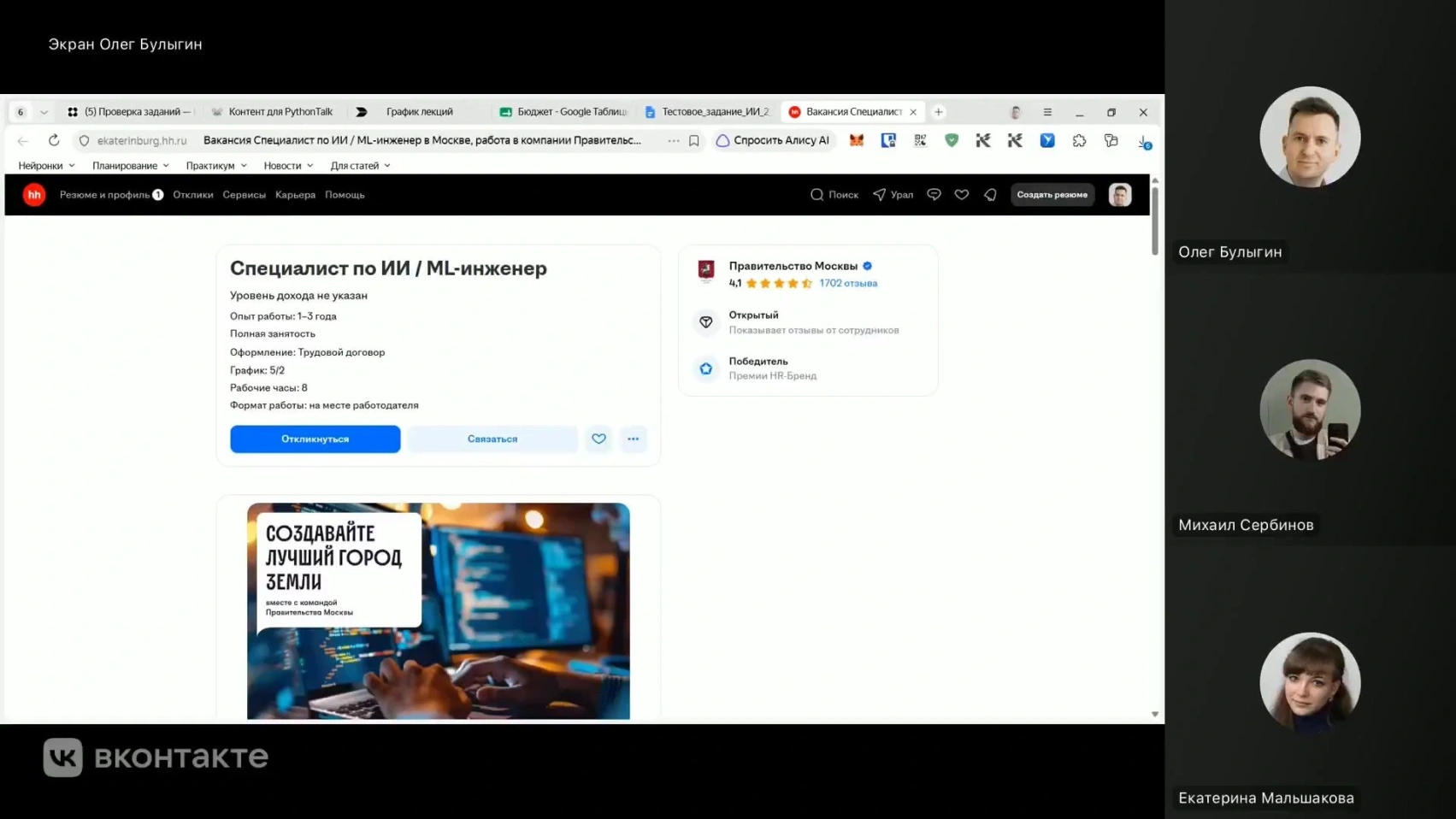Open the user profile avatar on hh

click(1120, 195)
